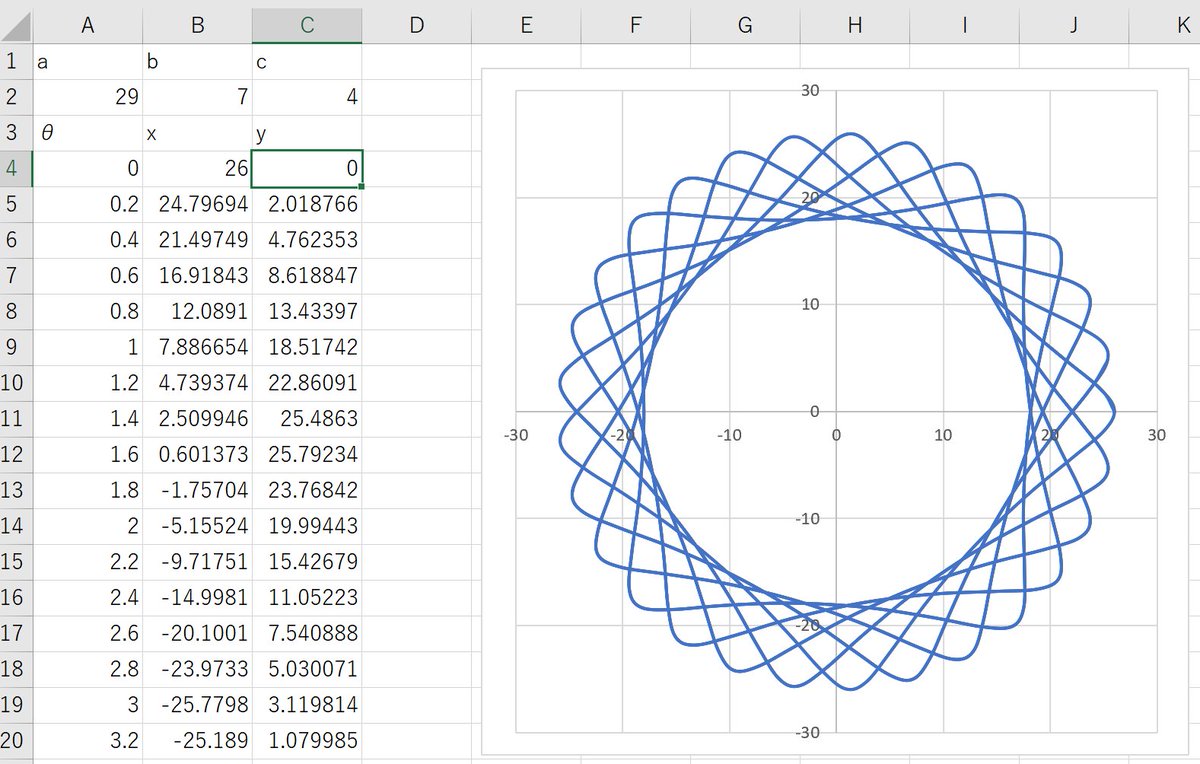Click the select-all corner of the sheet

pos(16,26)
